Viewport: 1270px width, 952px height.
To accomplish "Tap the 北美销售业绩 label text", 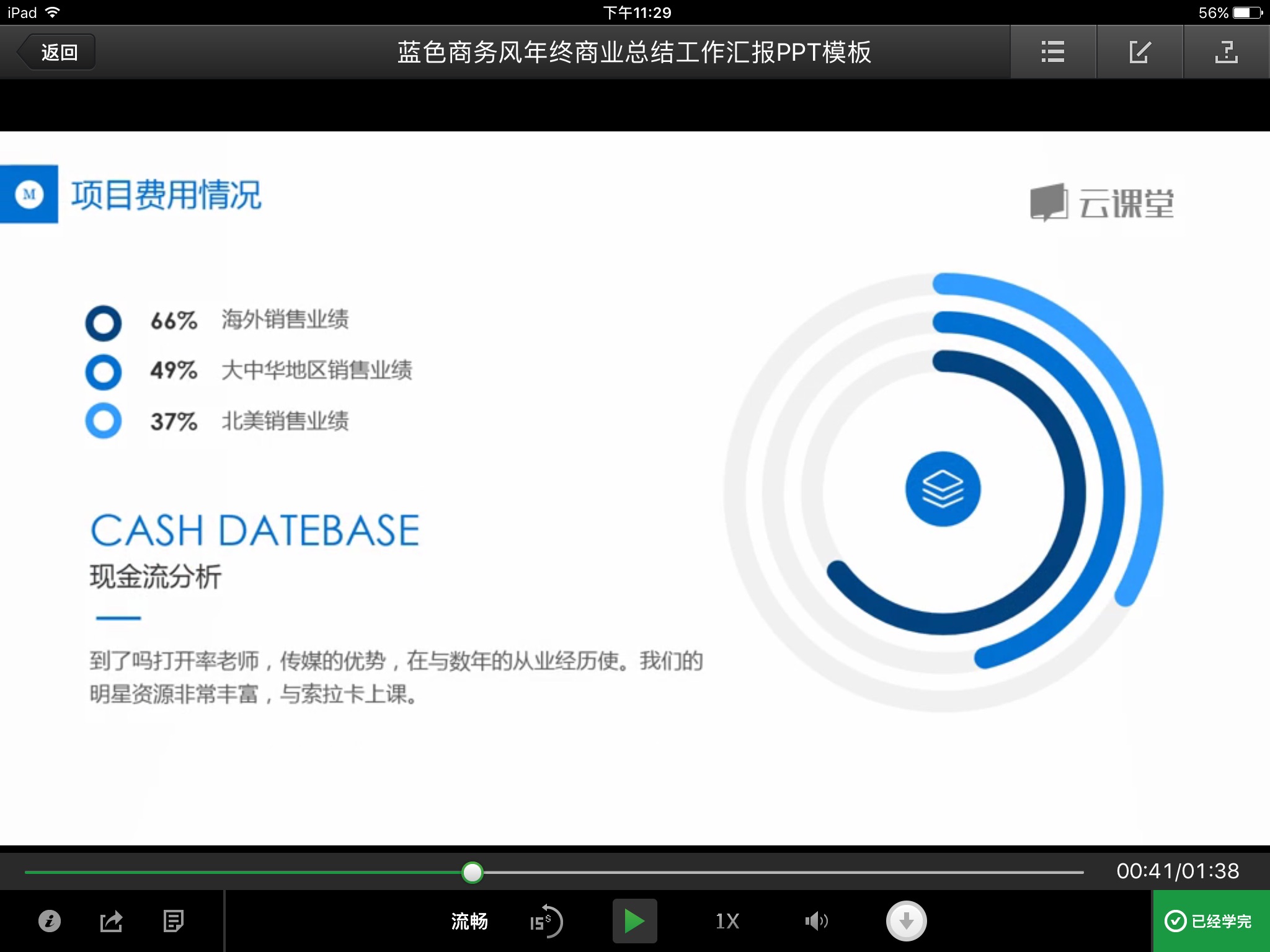I will tap(285, 421).
